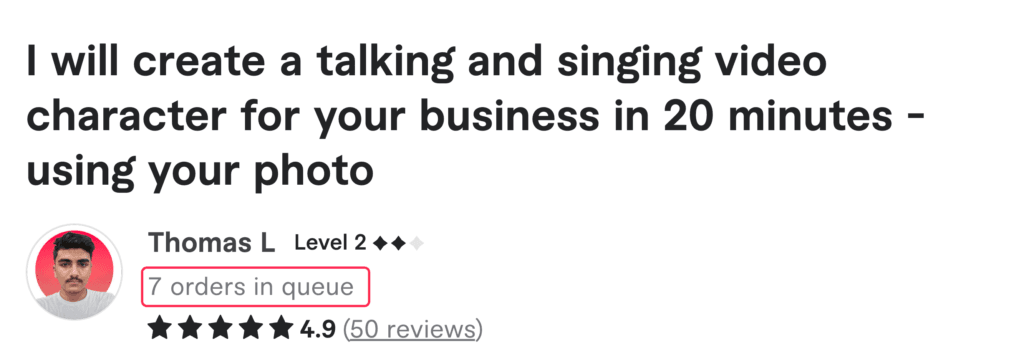
Task: Select the fourth rating star
Action: tap(251, 328)
